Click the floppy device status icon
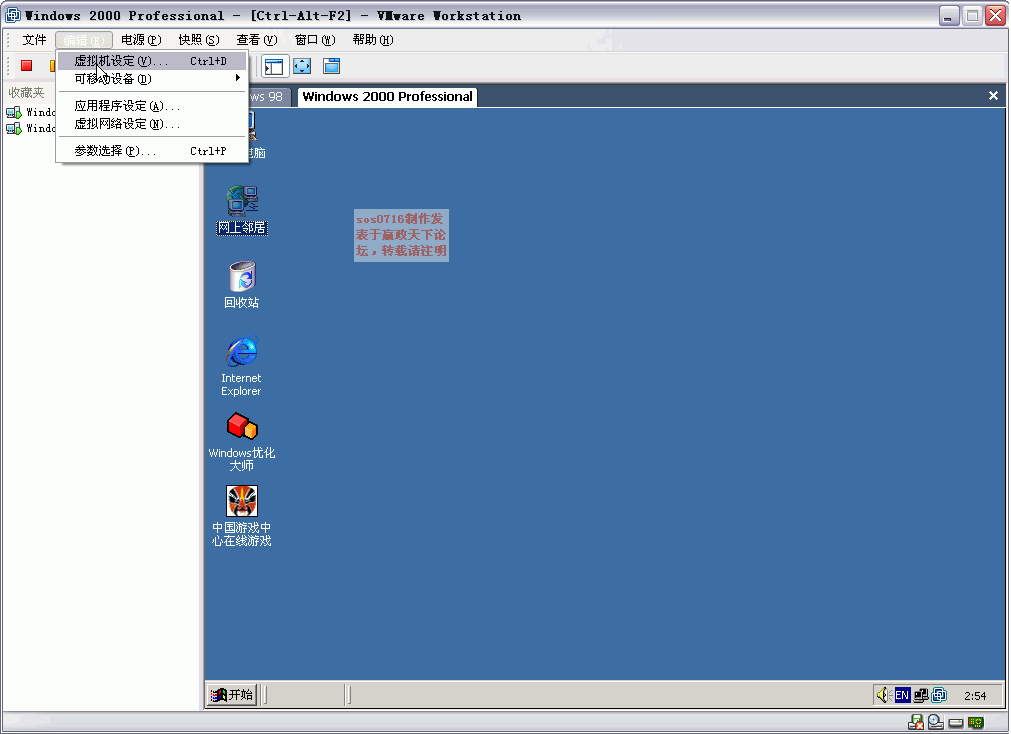 coord(916,723)
